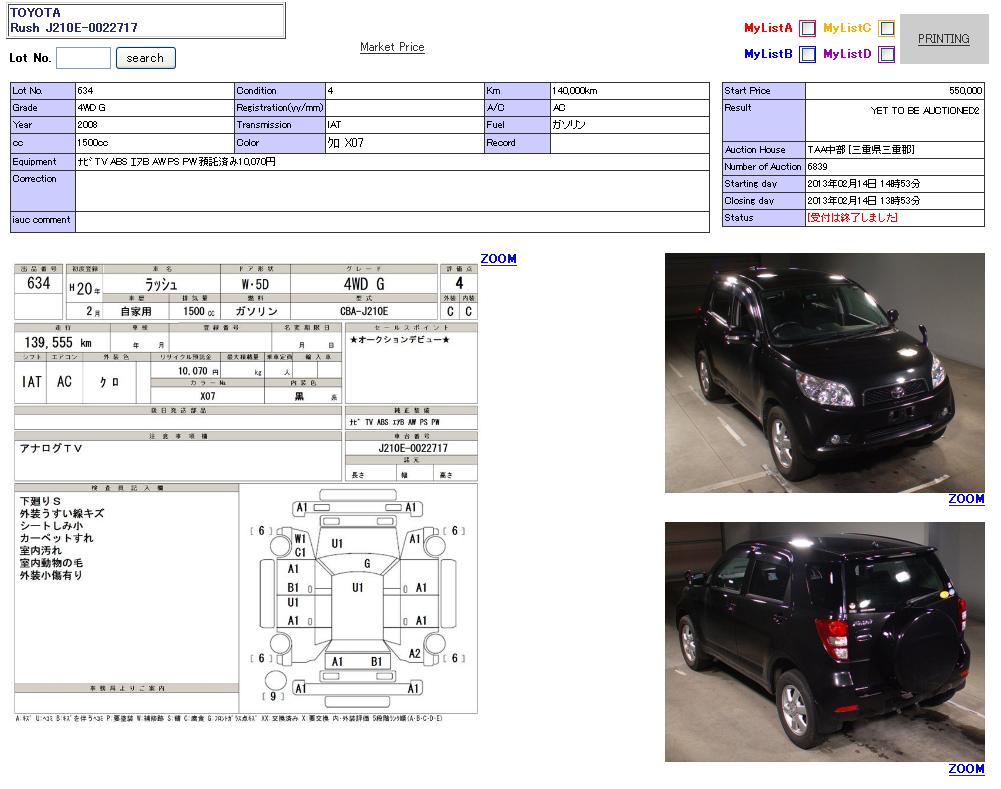This screenshot has height=789, width=1001.
Task: Tick the MyListA checkbox
Action: [x=807, y=29]
